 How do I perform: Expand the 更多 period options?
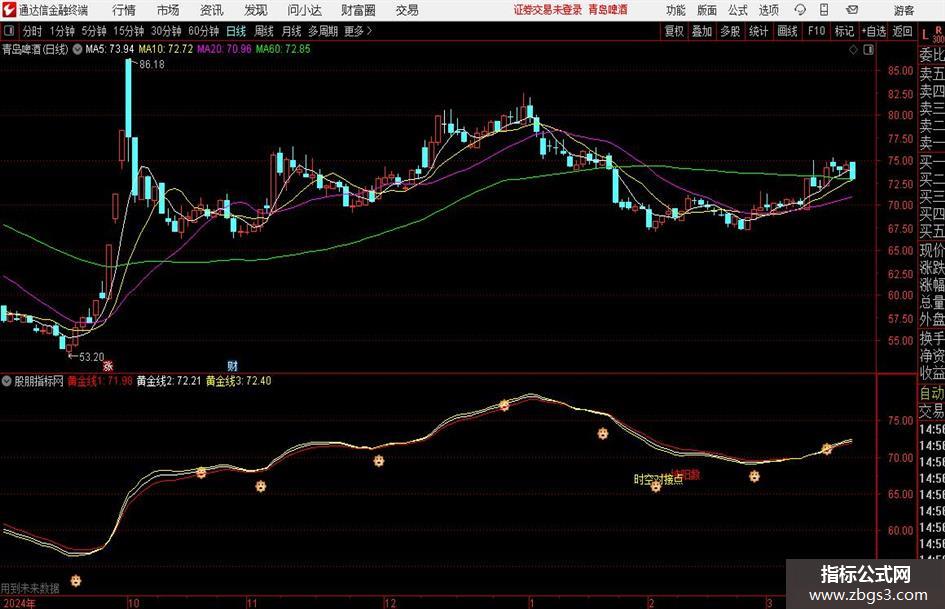(358, 31)
